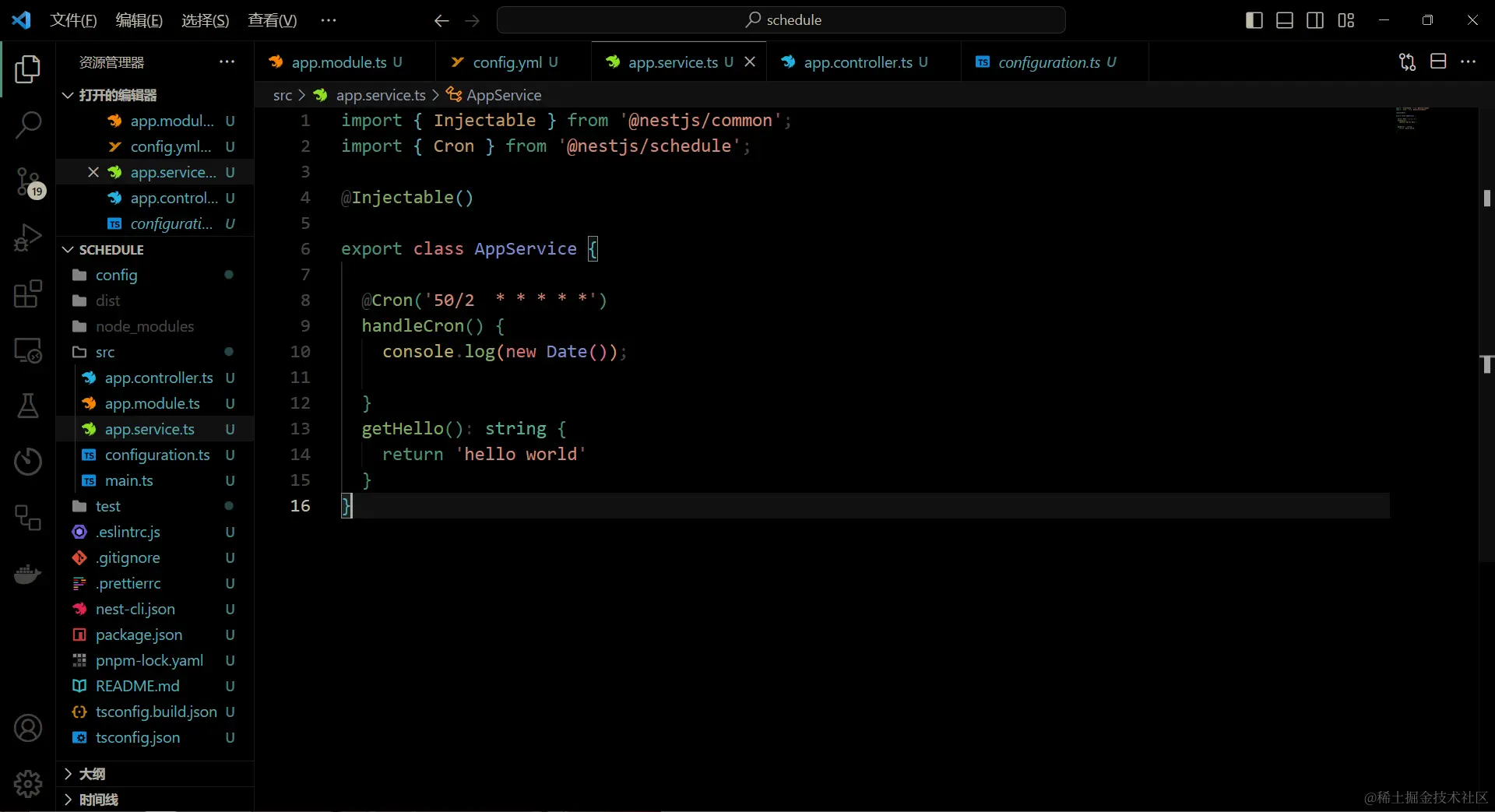The image size is (1495, 812).
Task: Click the Go Forward arrow
Action: point(473,20)
